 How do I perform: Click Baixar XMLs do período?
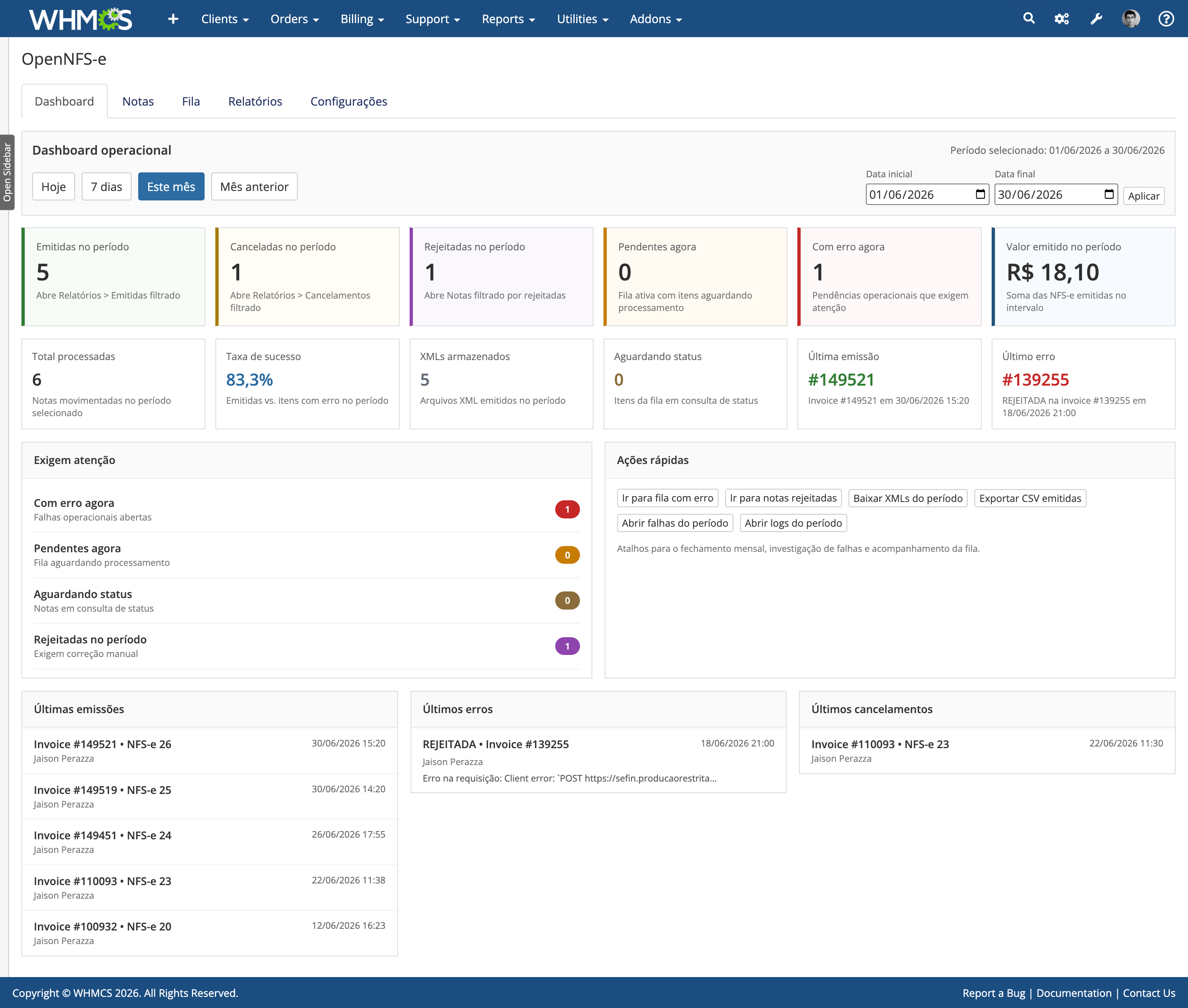[x=907, y=498]
